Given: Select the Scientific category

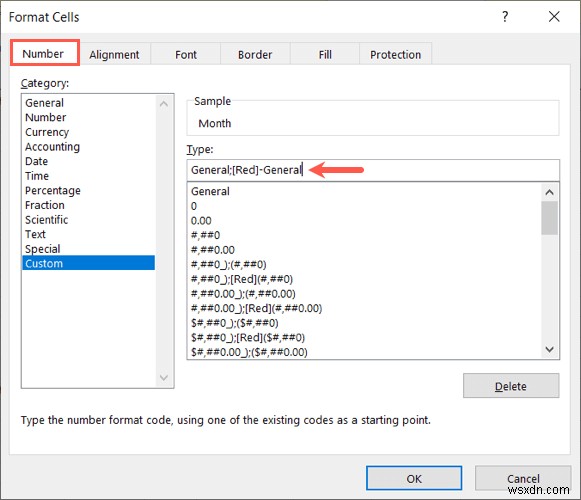Looking at the screenshot, I should click(x=89, y=220).
